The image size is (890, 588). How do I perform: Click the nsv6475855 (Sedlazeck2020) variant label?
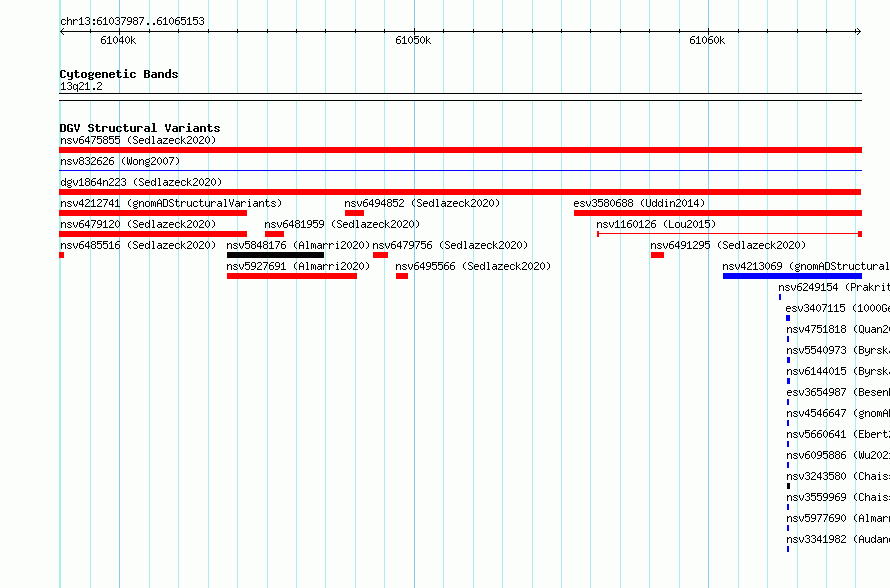point(138,140)
